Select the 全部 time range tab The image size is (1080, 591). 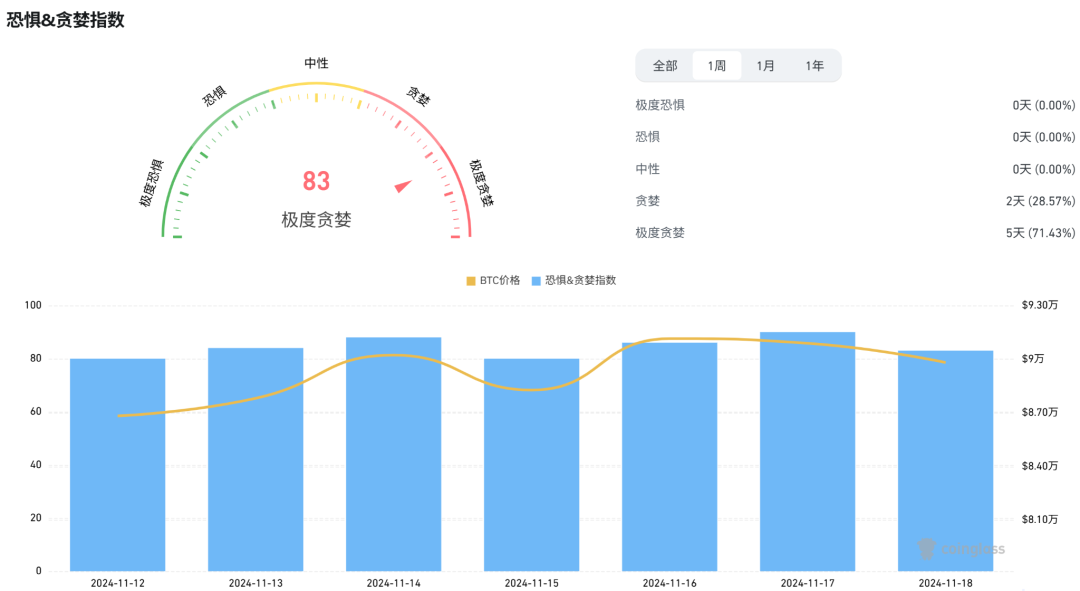[x=665, y=65]
